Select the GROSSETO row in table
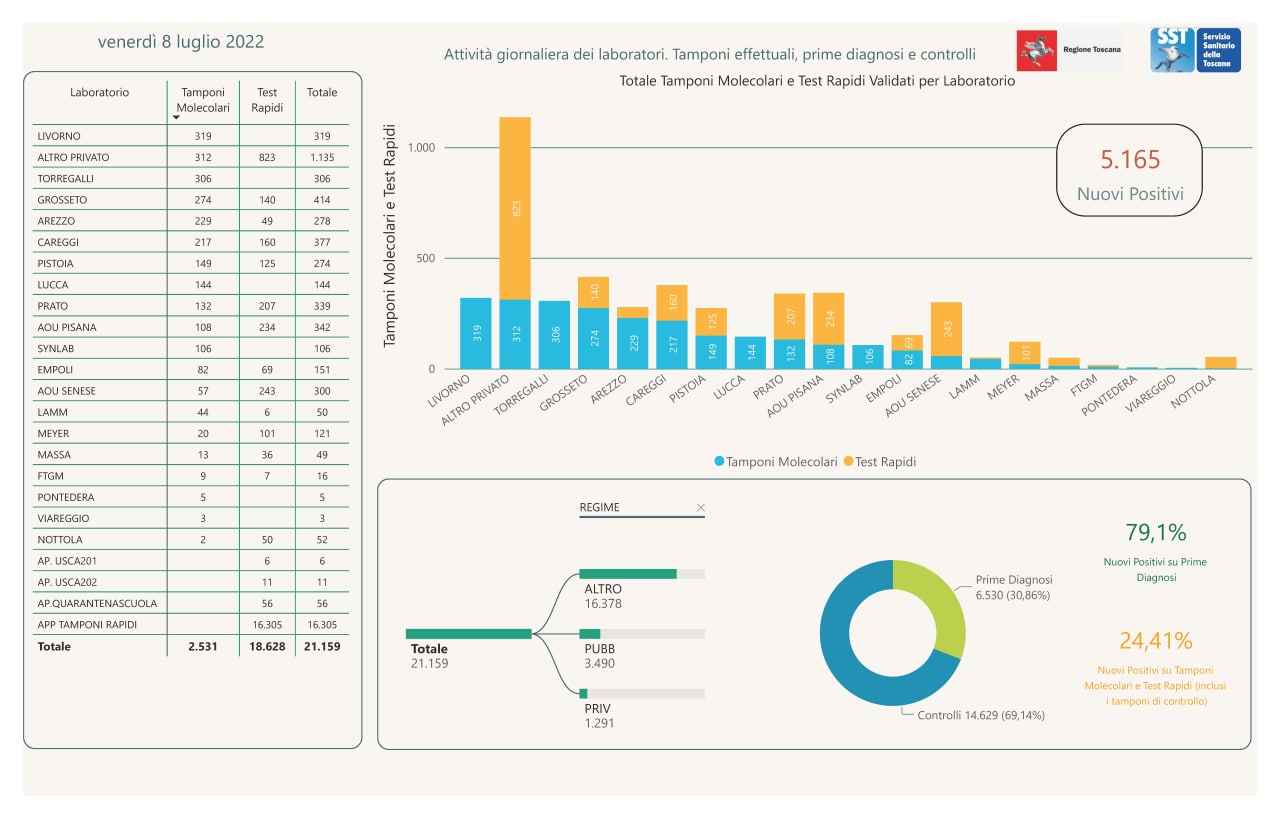This screenshot has height=818, width=1280. click(191, 200)
